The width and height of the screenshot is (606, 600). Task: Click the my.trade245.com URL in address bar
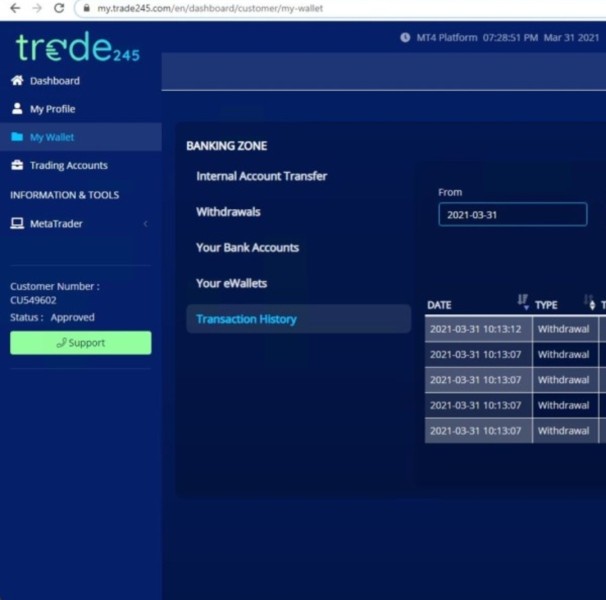(210, 8)
